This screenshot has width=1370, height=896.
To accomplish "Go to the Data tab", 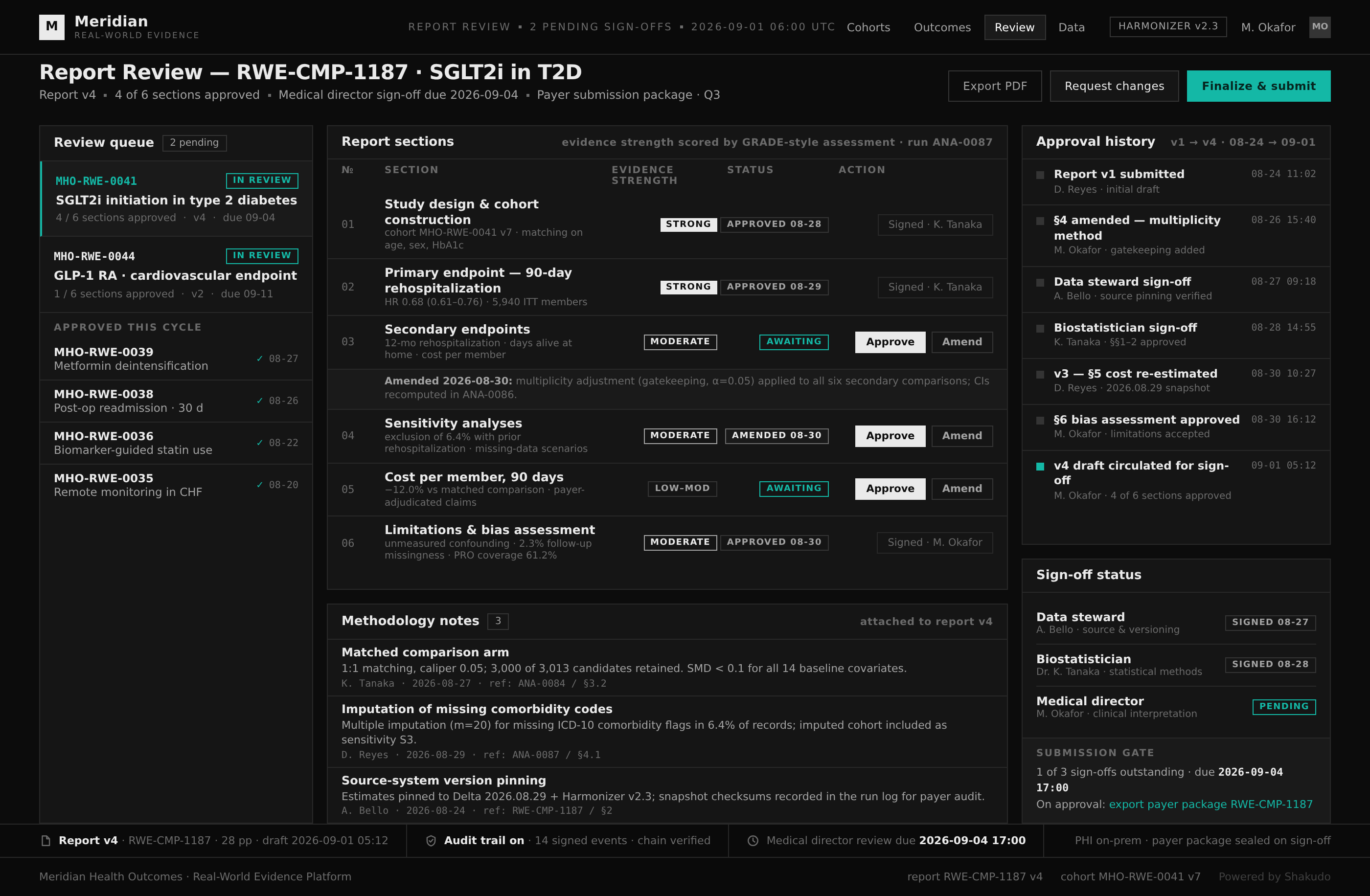I will tap(1071, 27).
